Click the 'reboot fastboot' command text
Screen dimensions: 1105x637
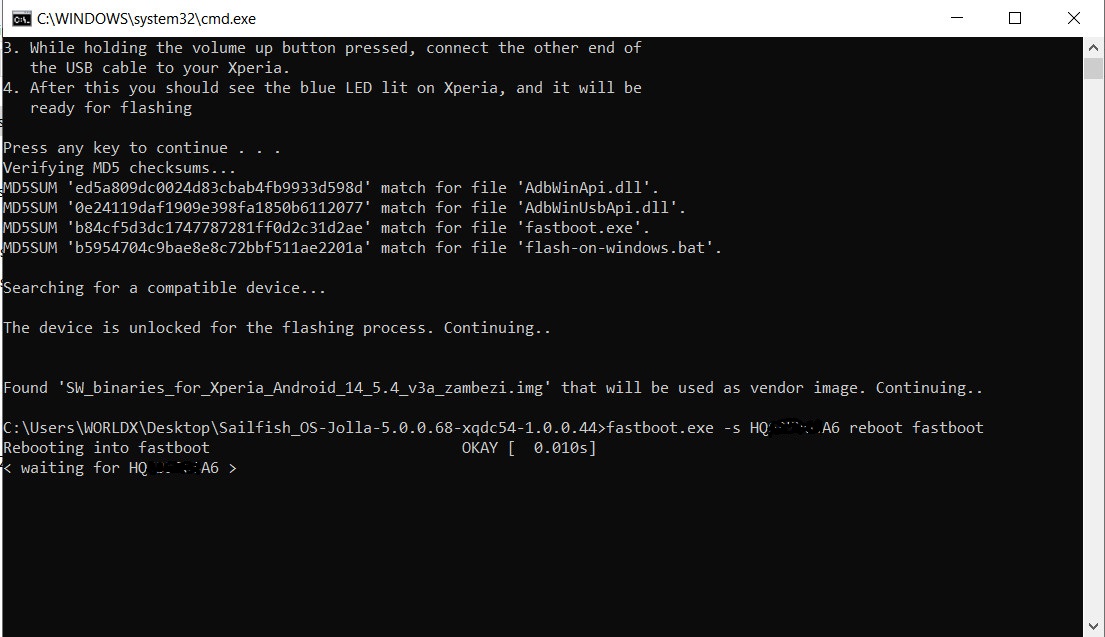(916, 428)
